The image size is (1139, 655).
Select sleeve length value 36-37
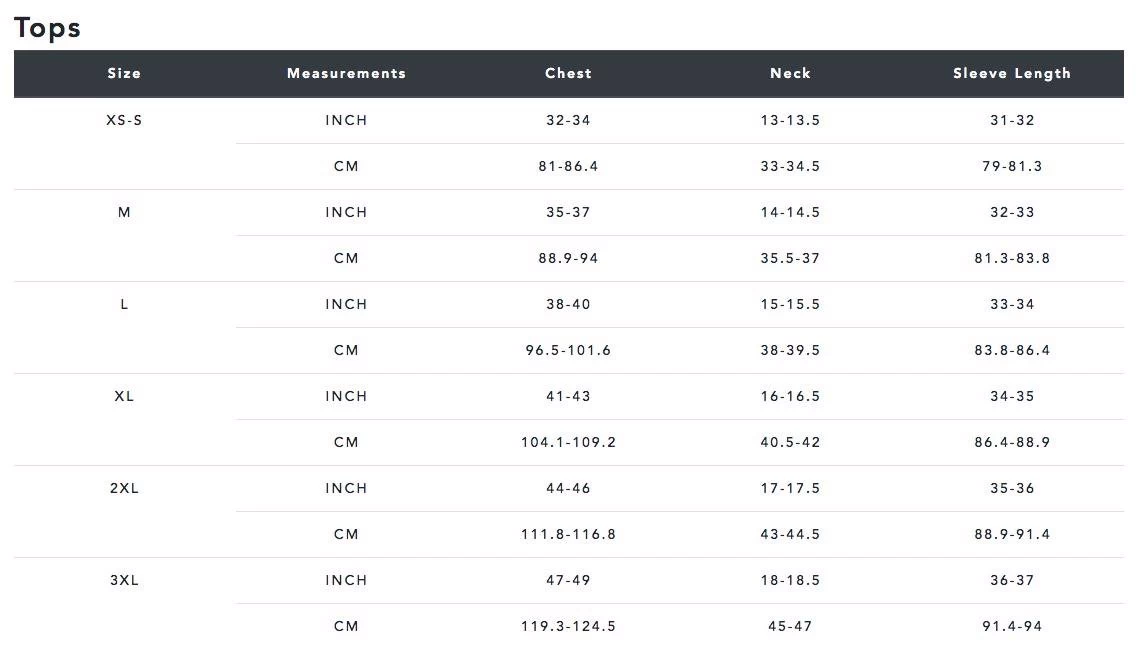[1012, 580]
